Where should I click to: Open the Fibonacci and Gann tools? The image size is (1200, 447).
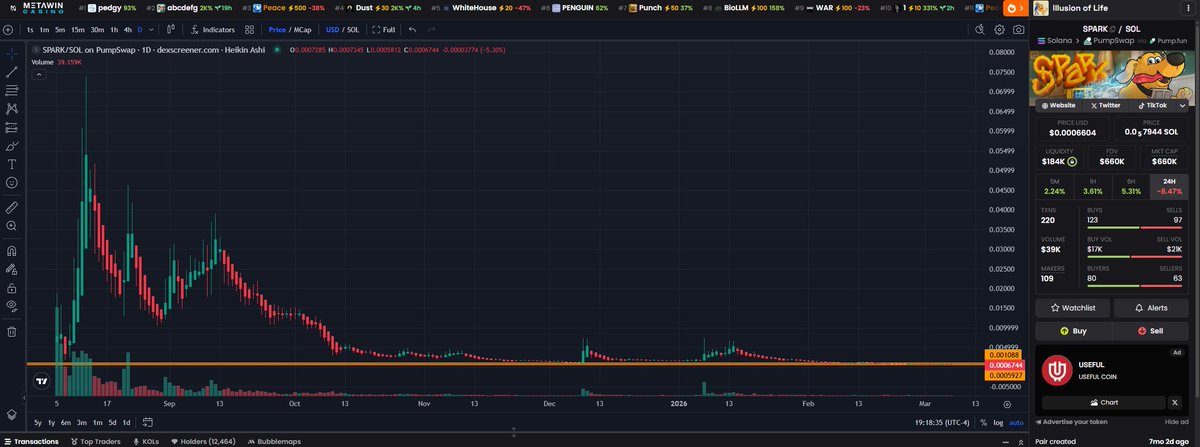click(12, 90)
